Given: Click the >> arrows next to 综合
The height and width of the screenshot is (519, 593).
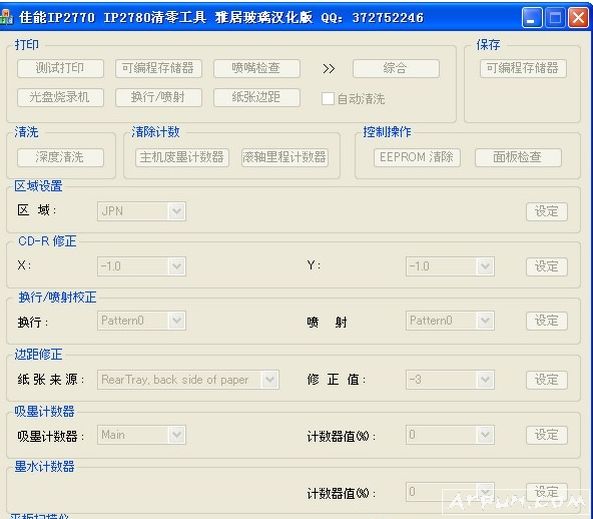Looking at the screenshot, I should tap(329, 68).
